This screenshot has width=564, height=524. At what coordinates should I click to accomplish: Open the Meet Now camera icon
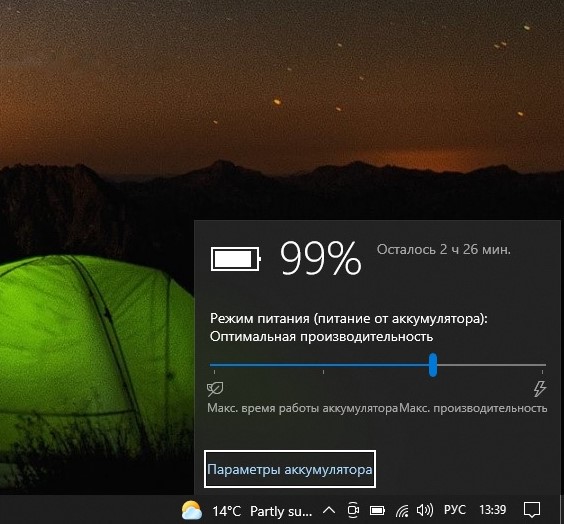(353, 510)
